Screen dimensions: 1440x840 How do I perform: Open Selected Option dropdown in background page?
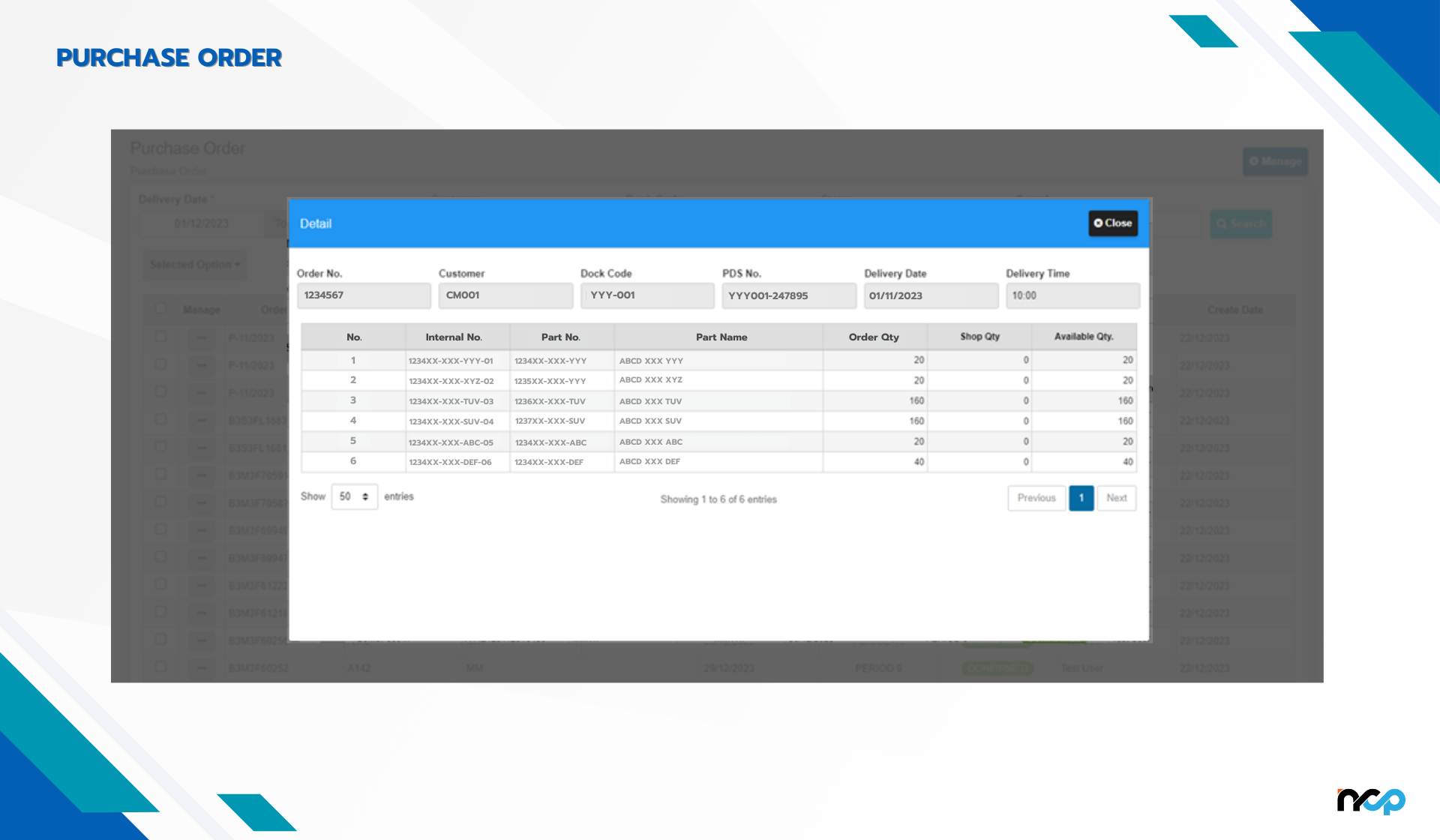pyautogui.click(x=195, y=265)
